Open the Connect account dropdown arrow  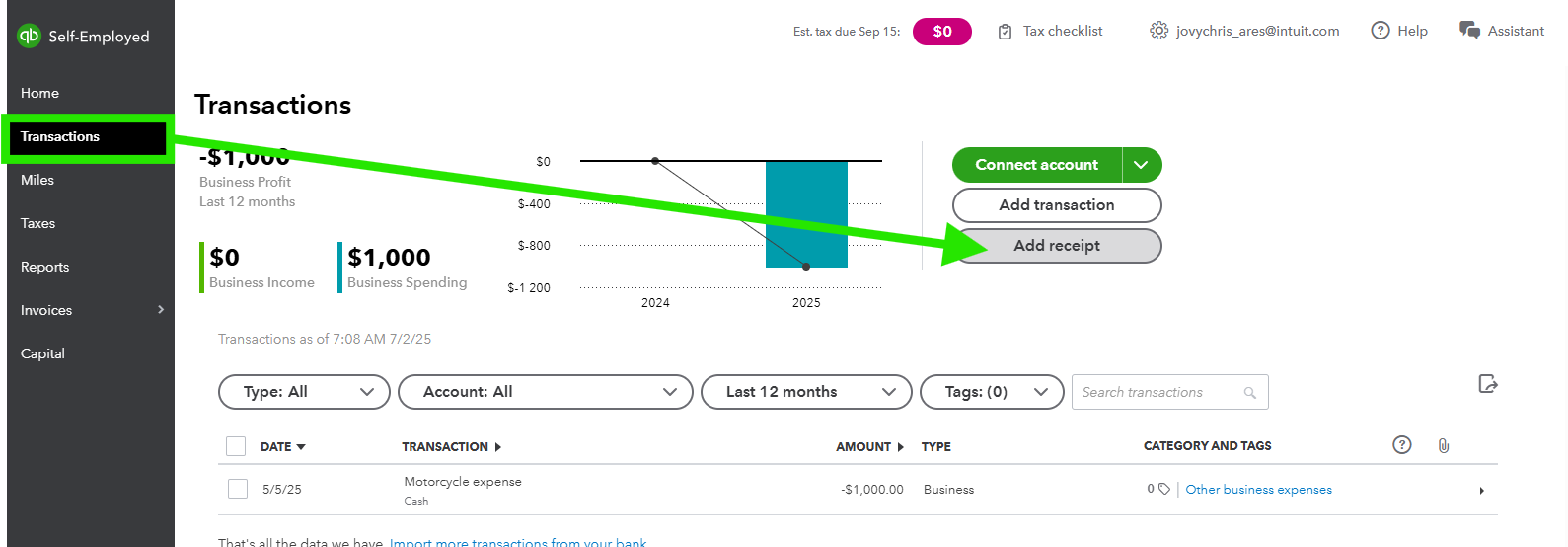coord(1142,165)
